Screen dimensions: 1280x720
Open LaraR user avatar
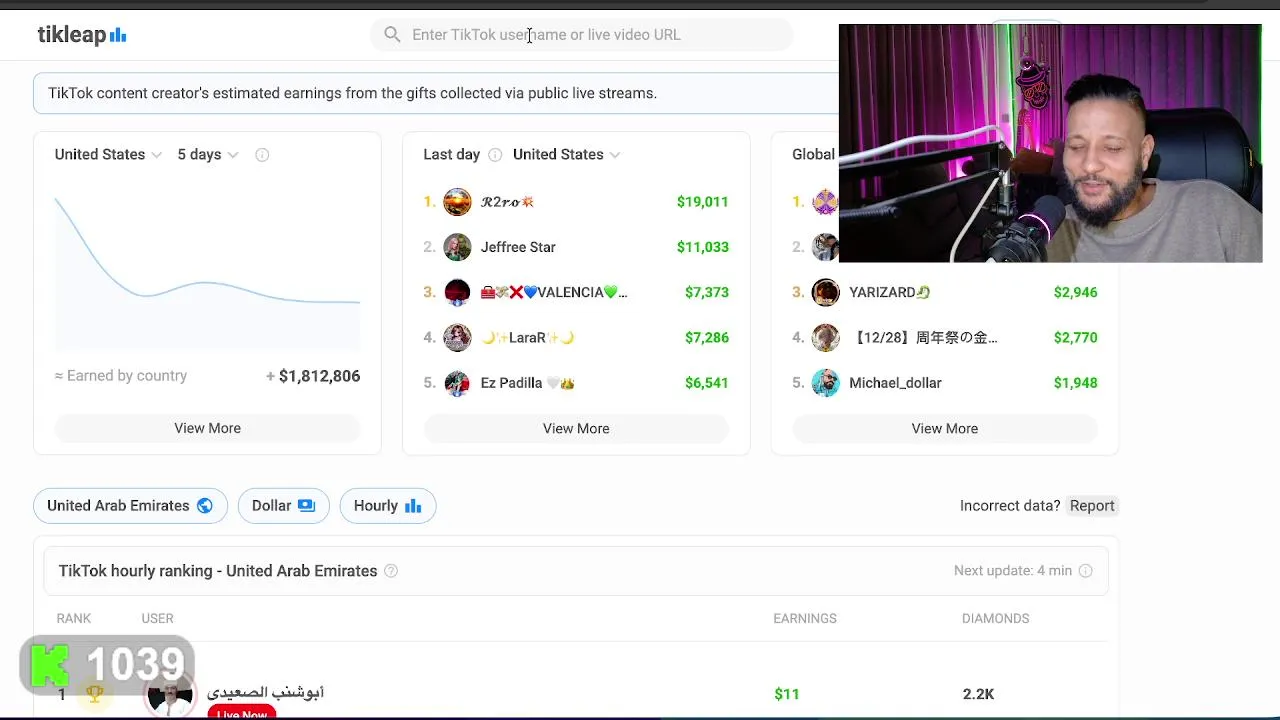457,338
